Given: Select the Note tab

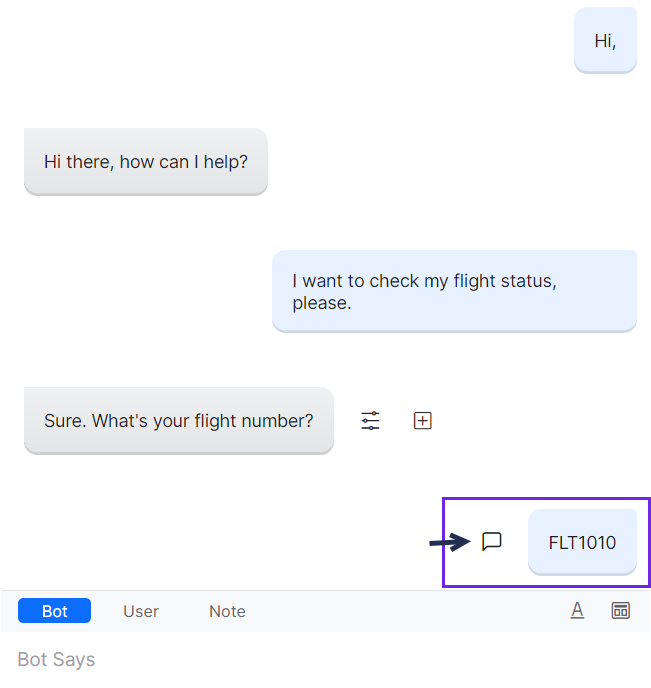Looking at the screenshot, I should 227,611.
